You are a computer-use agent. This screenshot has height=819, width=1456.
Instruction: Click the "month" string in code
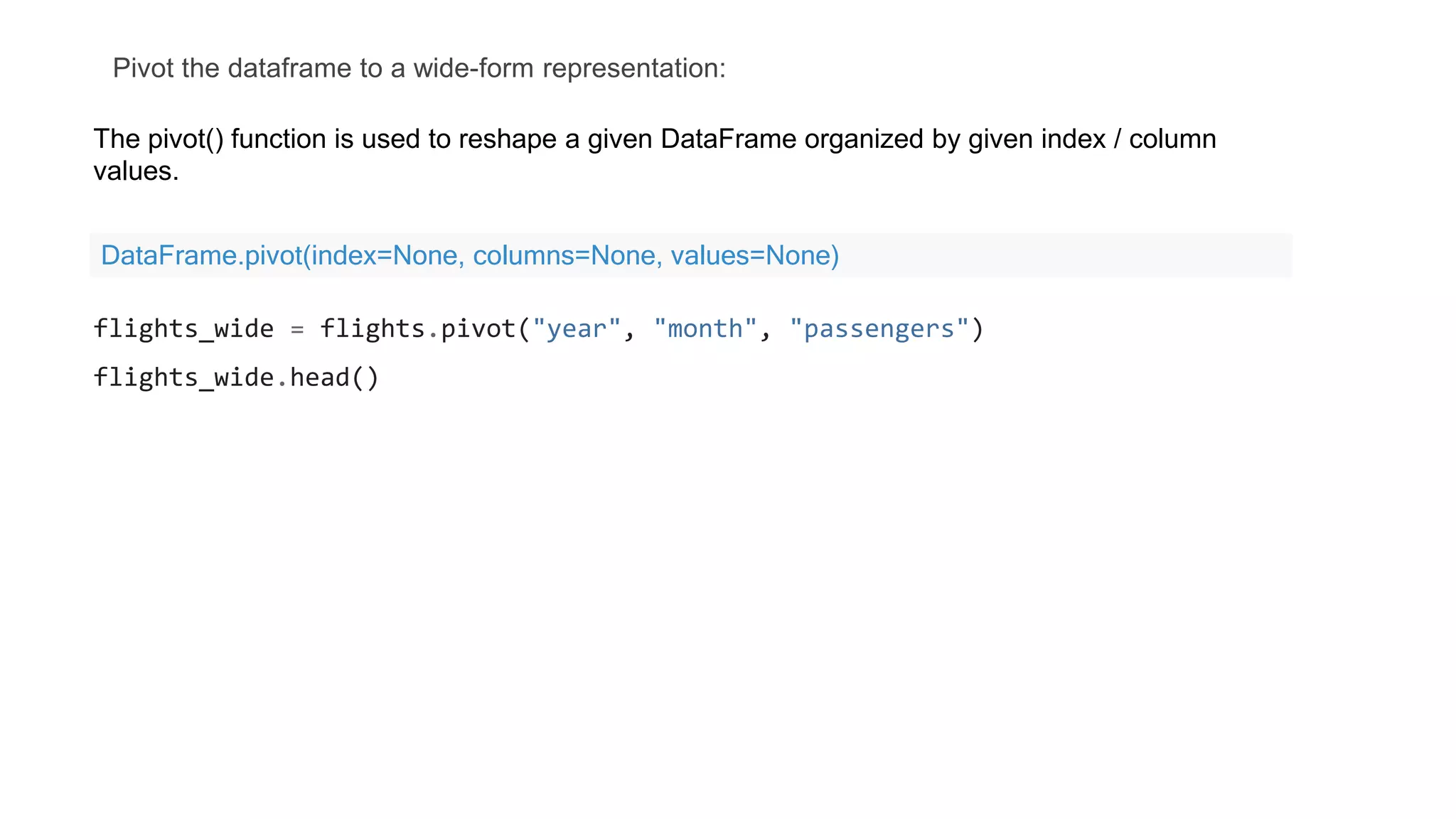click(x=705, y=328)
